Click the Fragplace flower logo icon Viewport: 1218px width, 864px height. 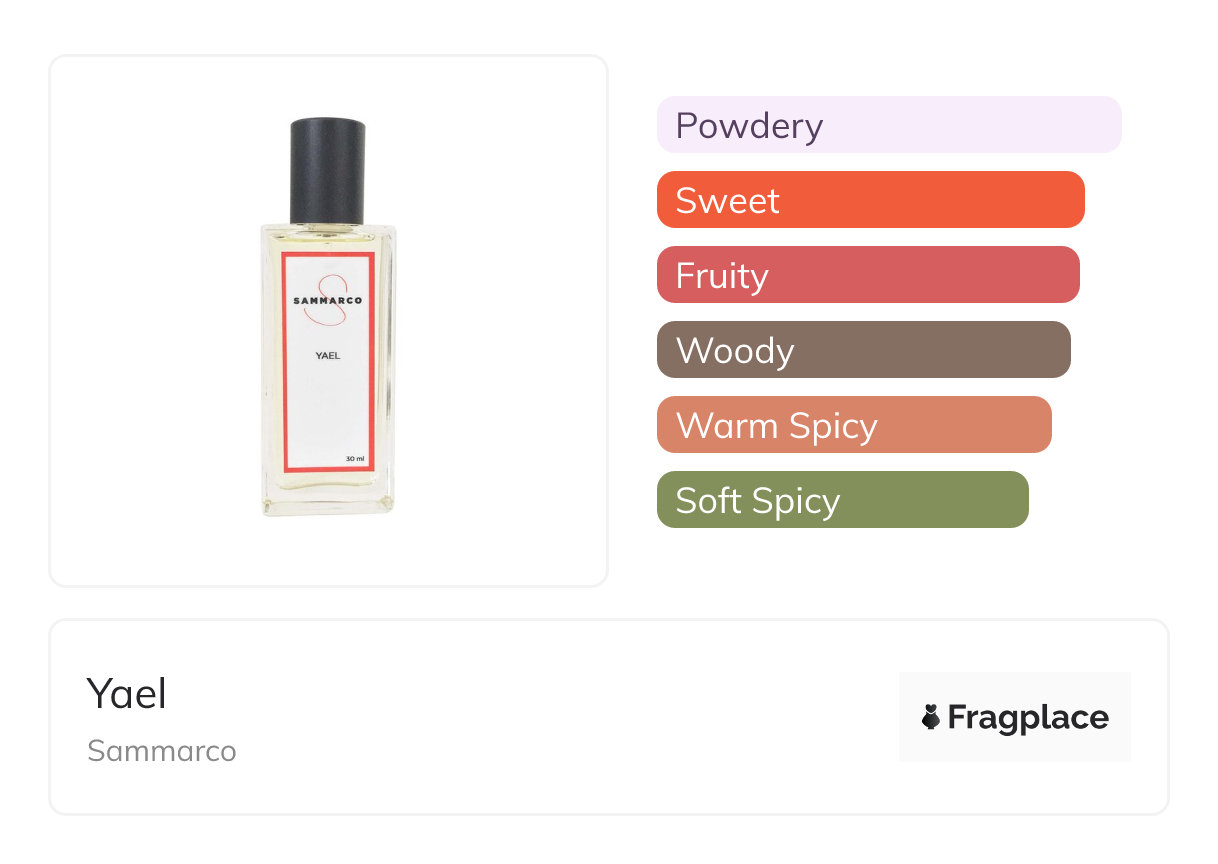[x=931, y=717]
